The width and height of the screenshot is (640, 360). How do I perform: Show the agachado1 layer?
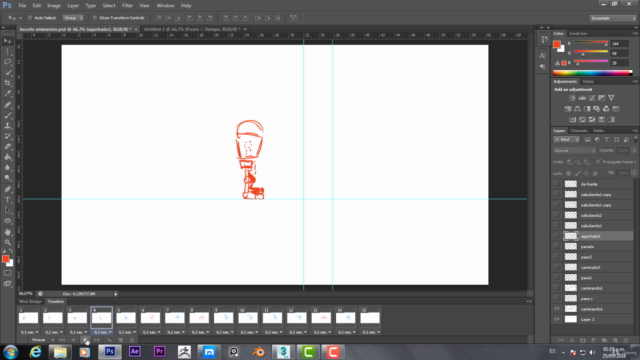pyautogui.click(x=557, y=236)
